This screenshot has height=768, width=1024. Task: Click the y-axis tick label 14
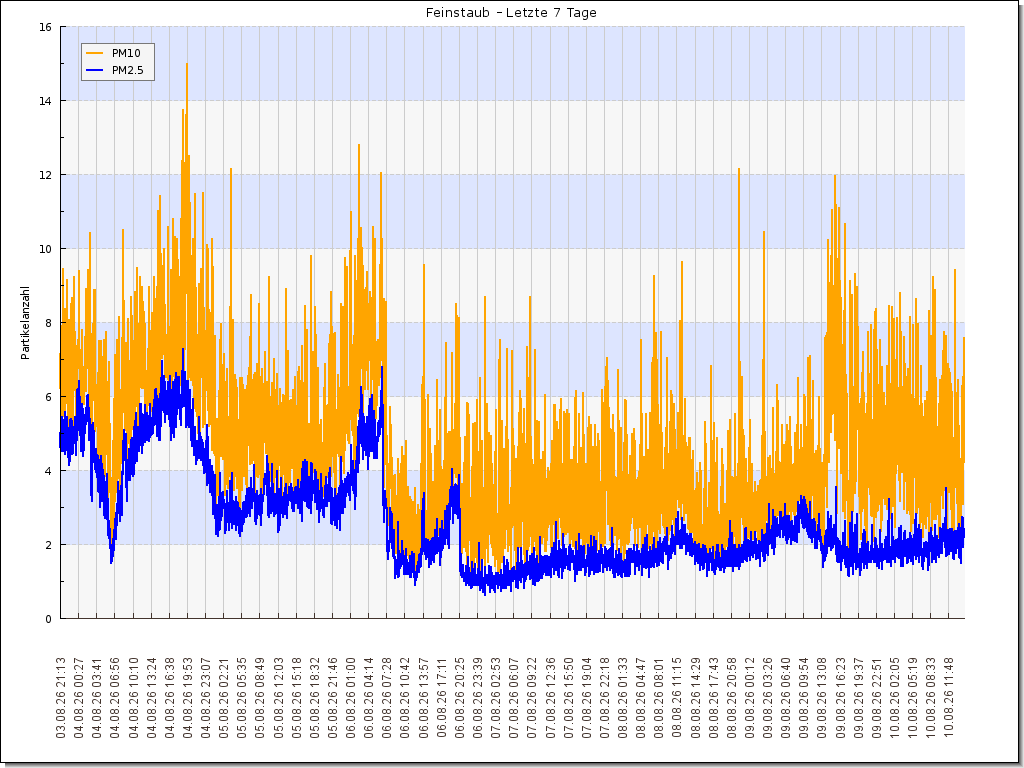(47, 101)
